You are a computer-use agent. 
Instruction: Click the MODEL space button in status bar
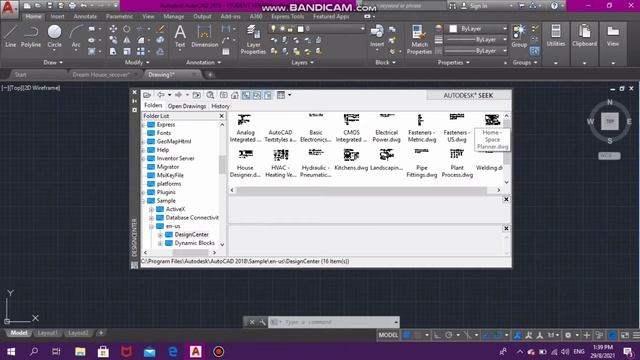tap(388, 335)
